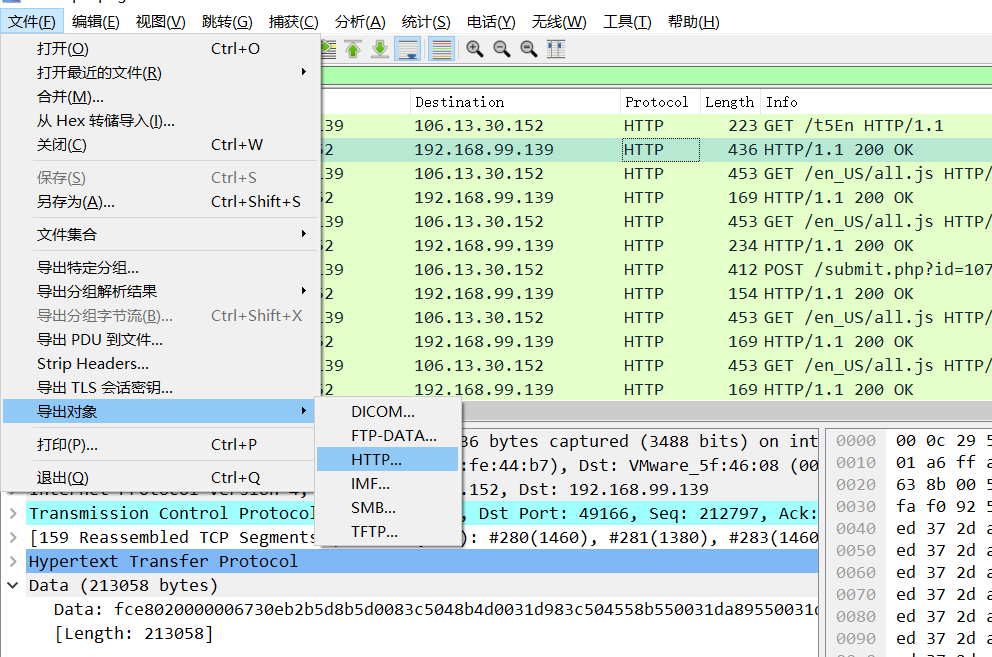Click the resize columns toolbar icon
This screenshot has width=992, height=657.
tap(556, 49)
